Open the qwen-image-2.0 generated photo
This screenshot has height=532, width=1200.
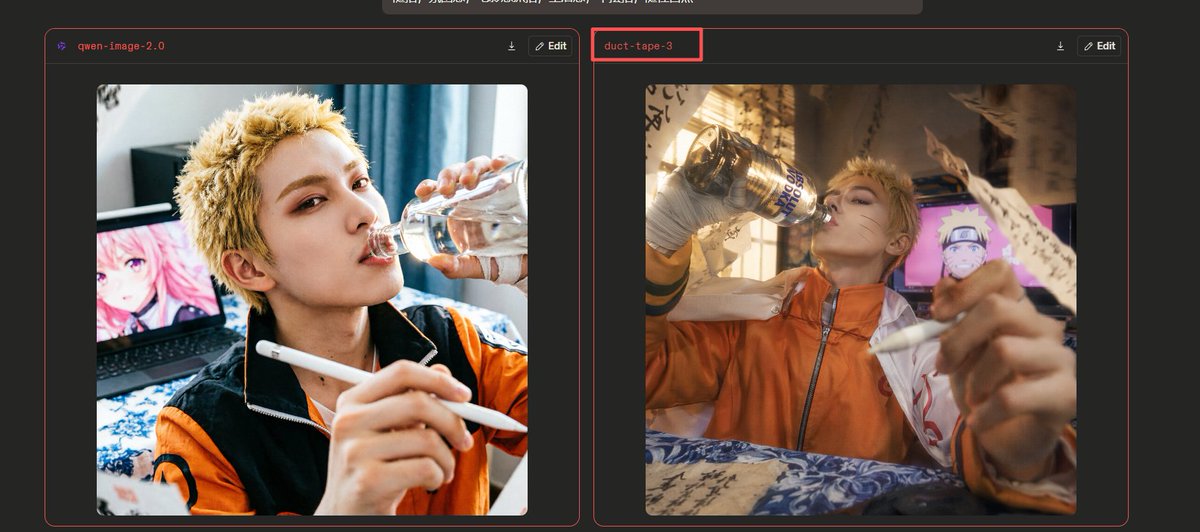(312, 299)
